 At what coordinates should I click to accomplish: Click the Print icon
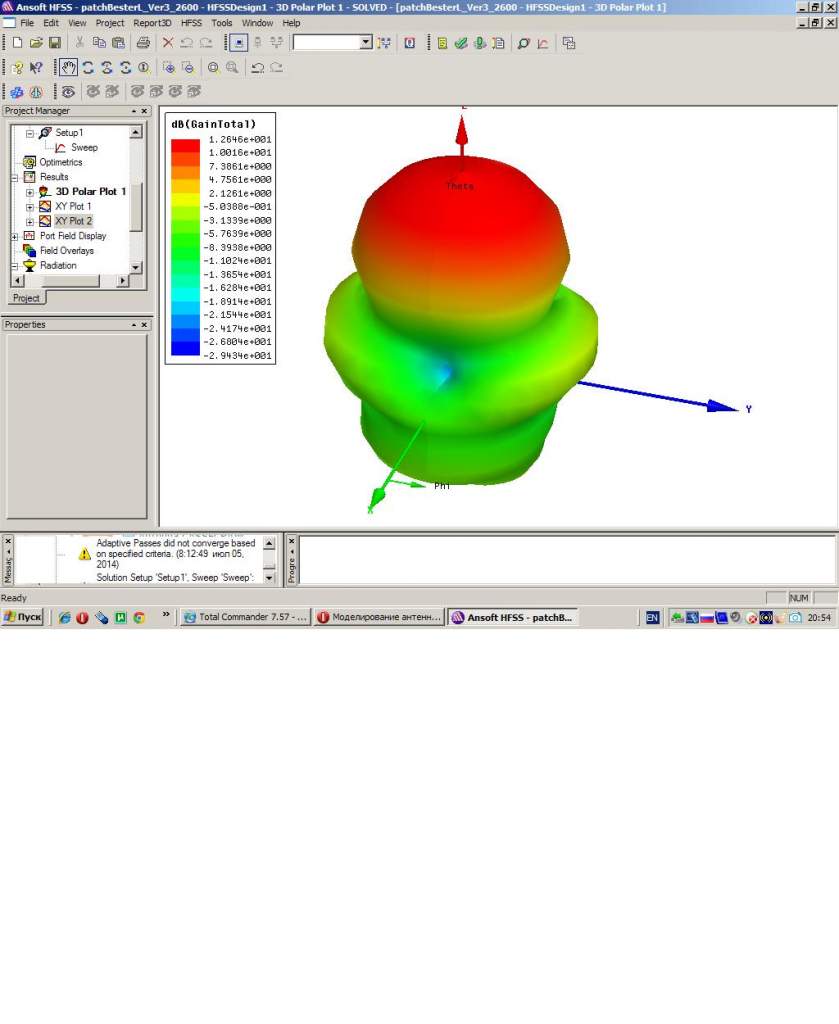[143, 43]
